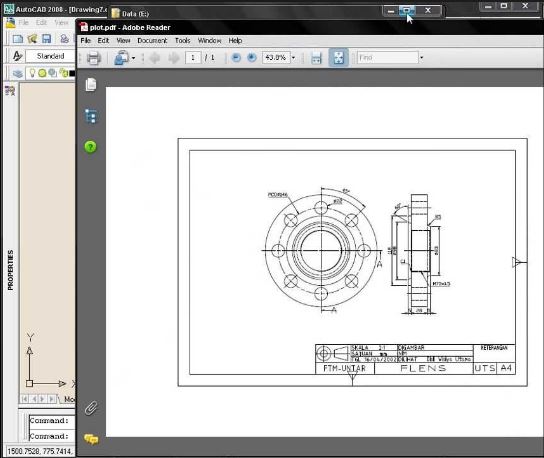This screenshot has width=544, height=458.
Task: Open the Edit menu in AutoCAD window
Action: click(41, 23)
